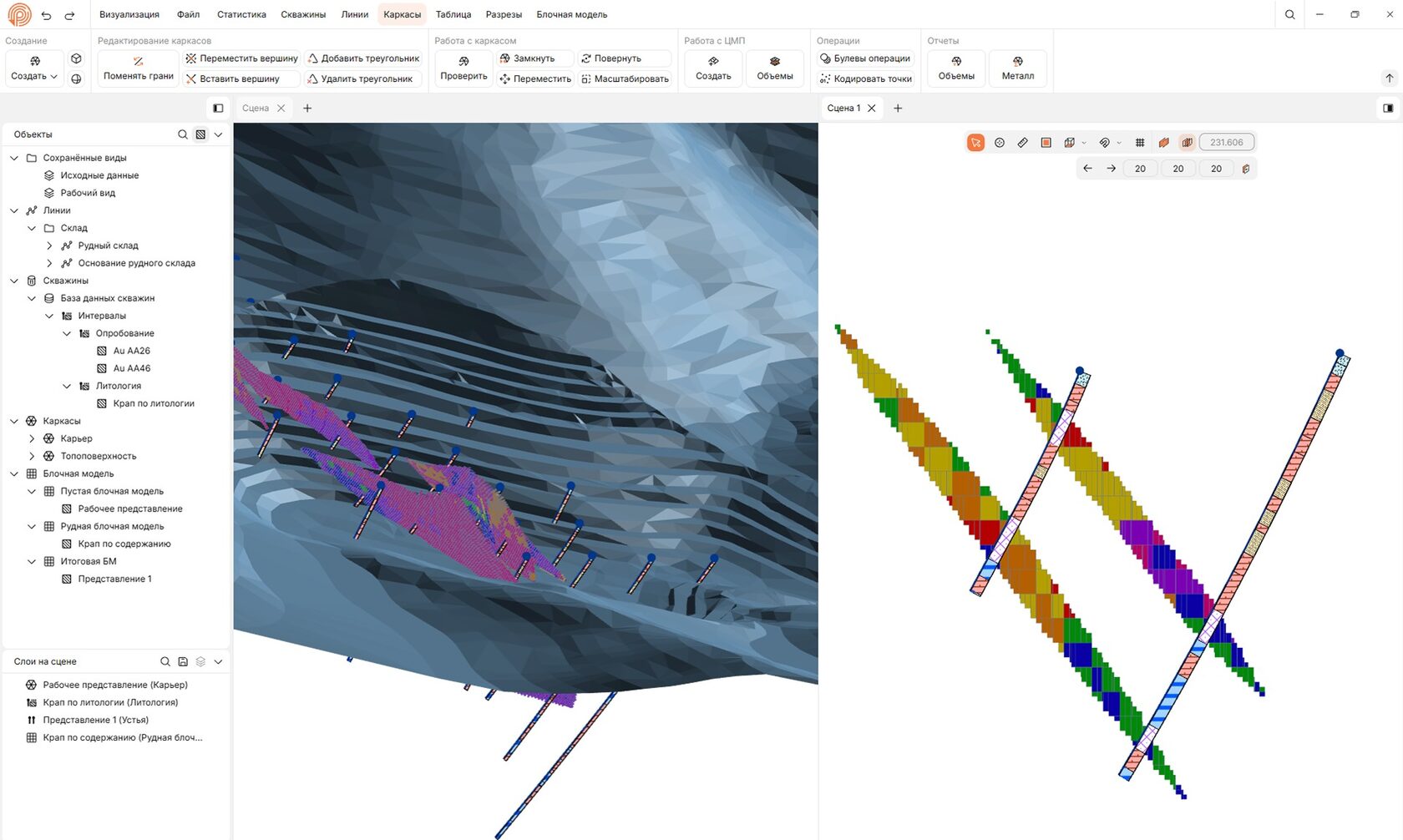
Task: Toggle the highlighted section clipping icon
Action: tap(1187, 143)
